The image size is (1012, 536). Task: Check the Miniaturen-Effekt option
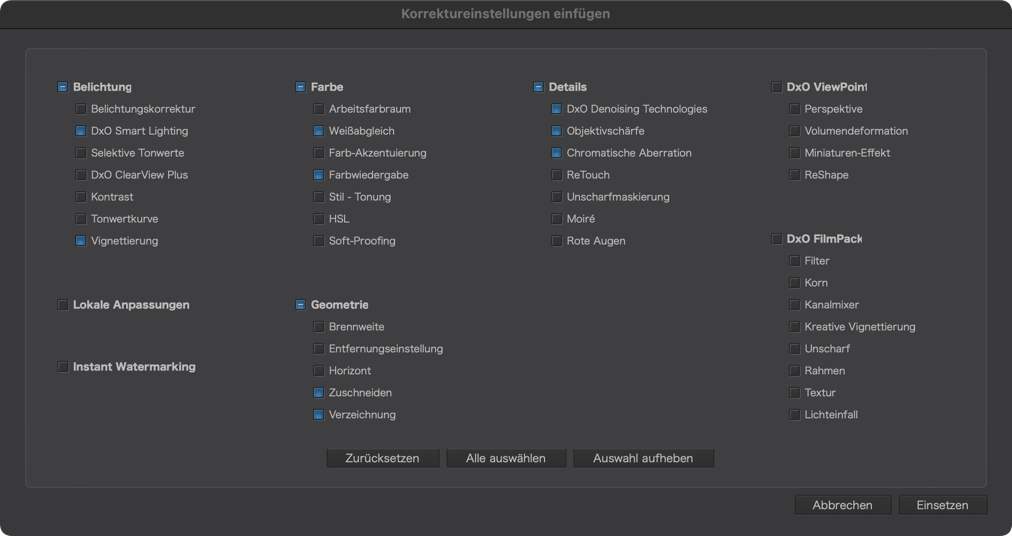[794, 153]
